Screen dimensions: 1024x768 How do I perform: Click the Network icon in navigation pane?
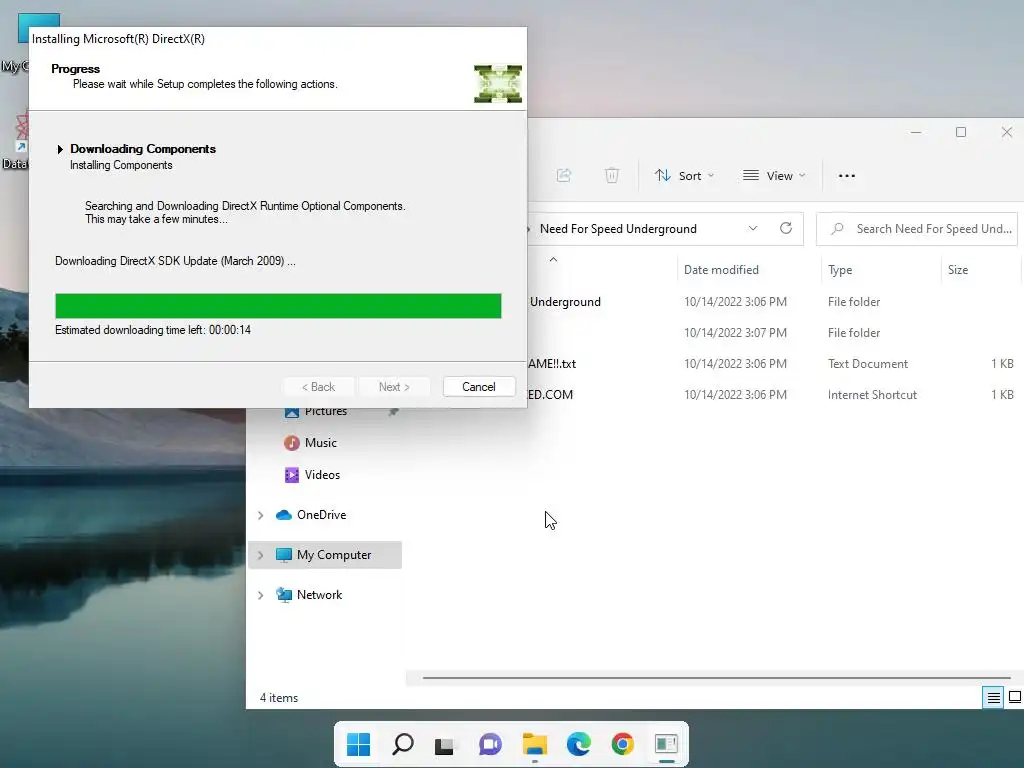(x=283, y=595)
